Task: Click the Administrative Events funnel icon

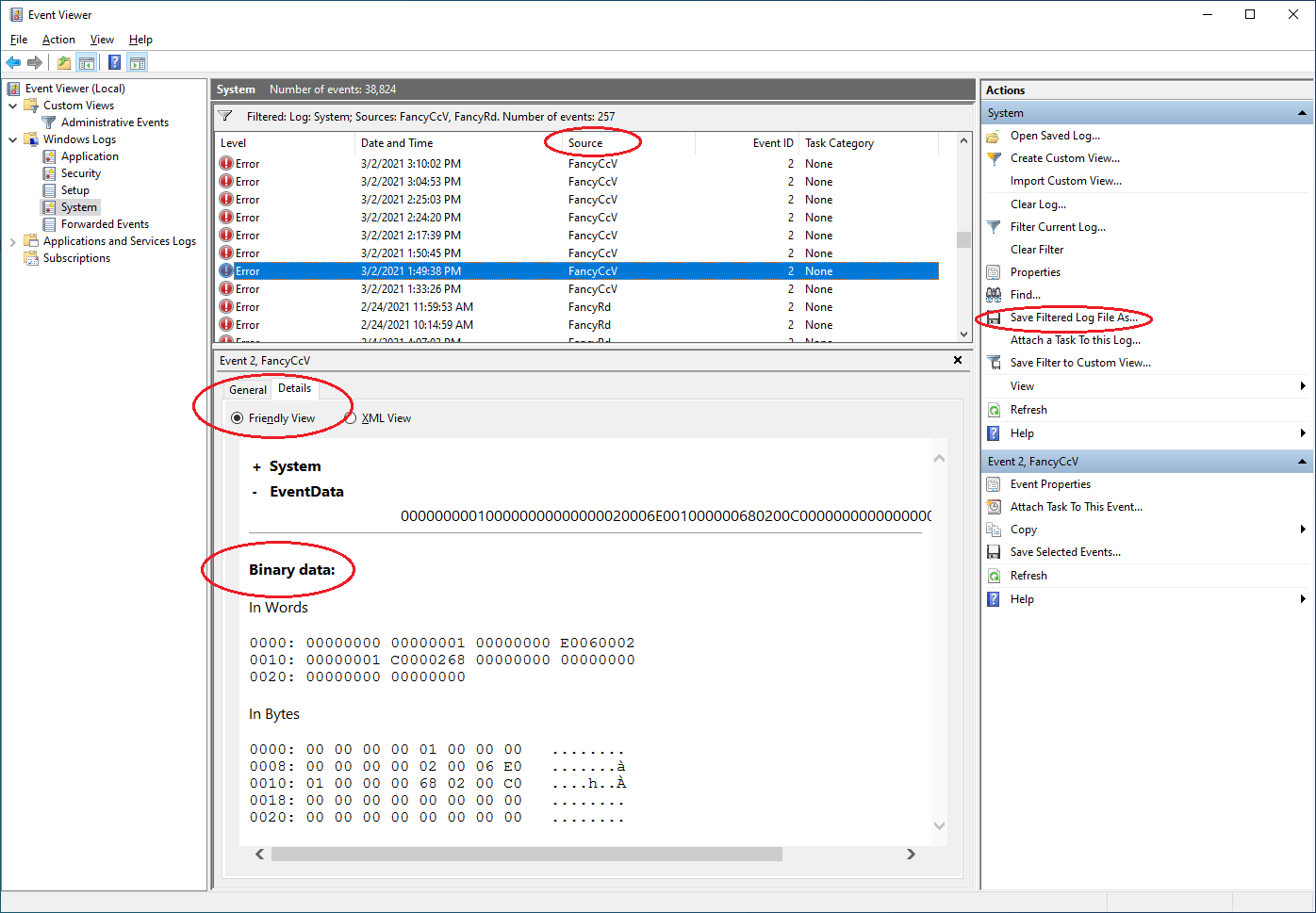Action: pos(49,122)
